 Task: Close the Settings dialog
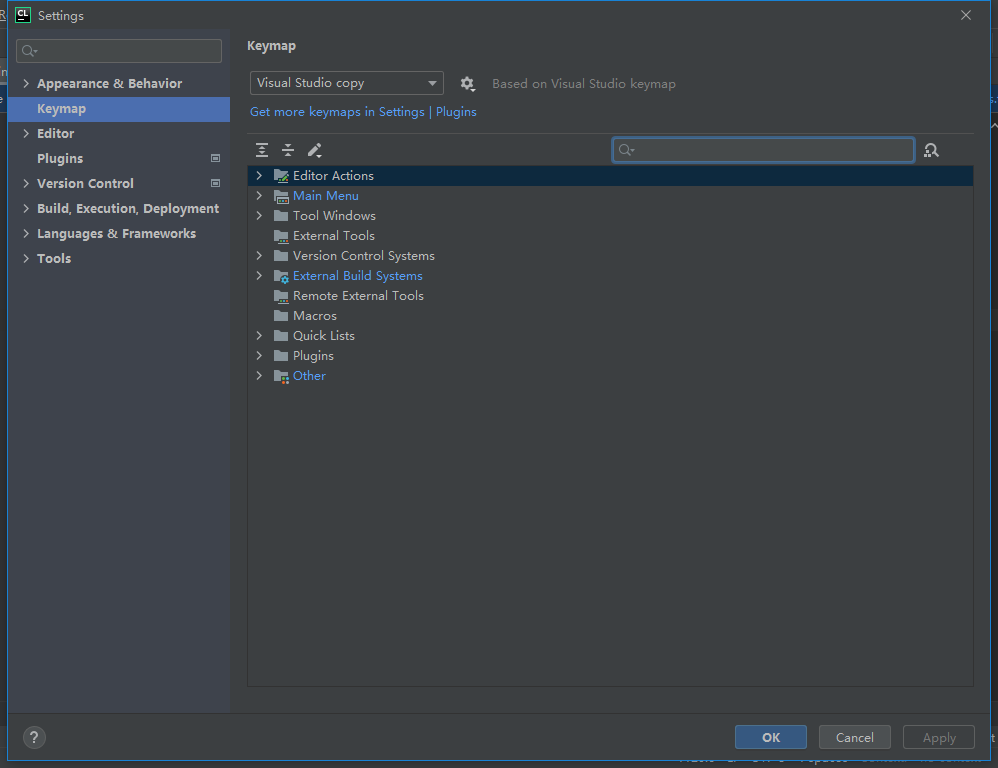(x=966, y=15)
